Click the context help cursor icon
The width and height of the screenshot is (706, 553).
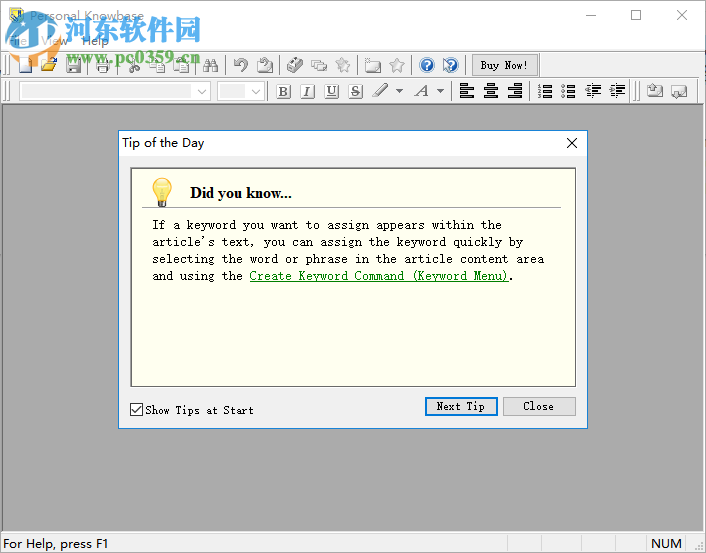pyautogui.click(x=450, y=66)
